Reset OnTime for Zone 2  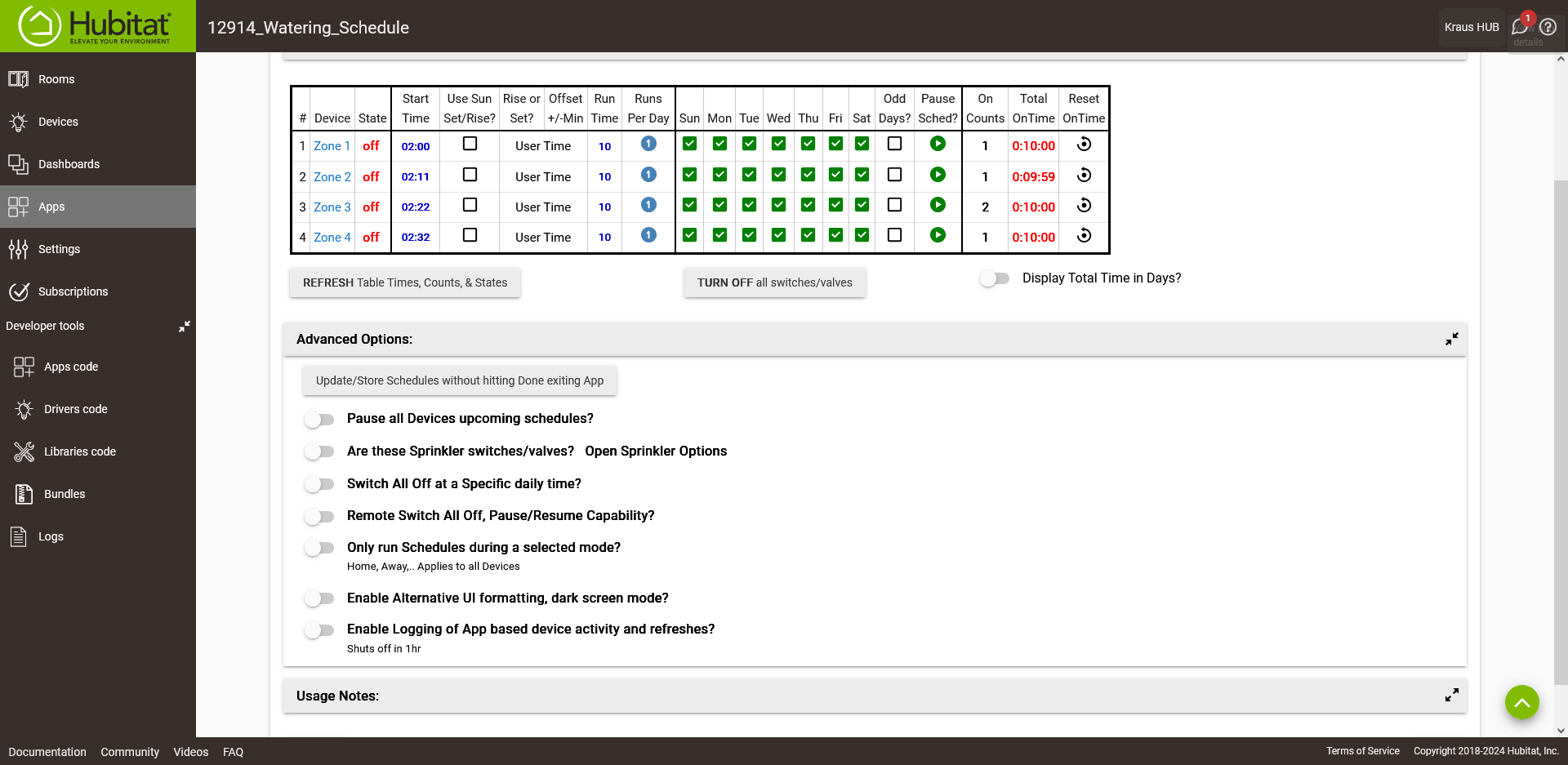(x=1084, y=175)
